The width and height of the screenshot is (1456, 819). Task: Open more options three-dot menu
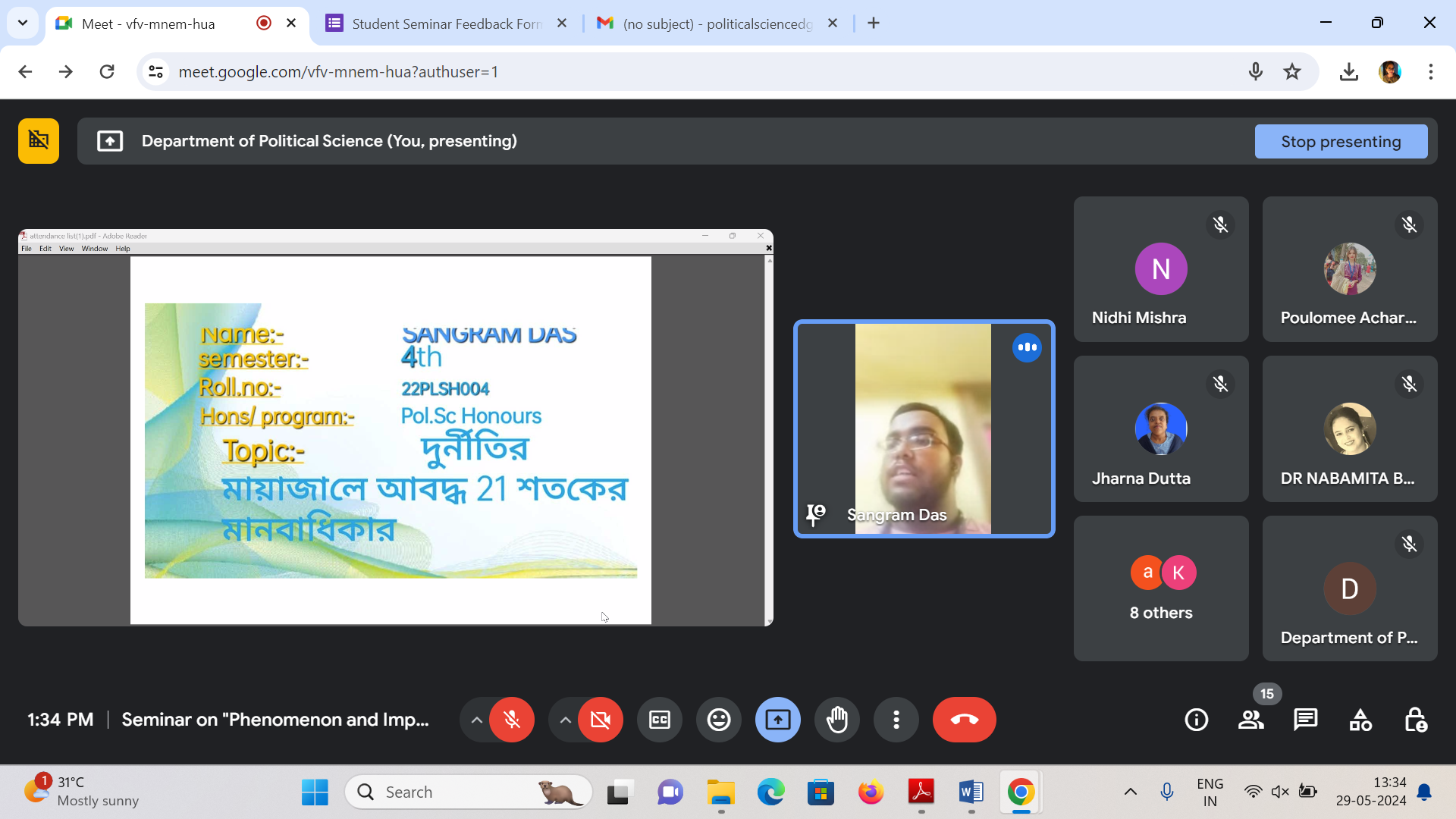pos(896,720)
